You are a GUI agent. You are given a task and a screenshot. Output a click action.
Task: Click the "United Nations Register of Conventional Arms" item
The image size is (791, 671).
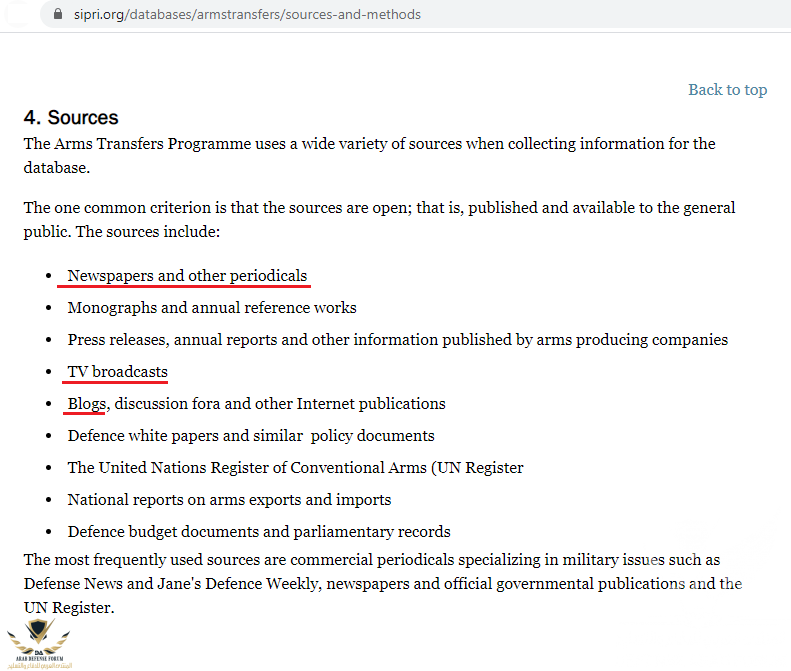[295, 468]
